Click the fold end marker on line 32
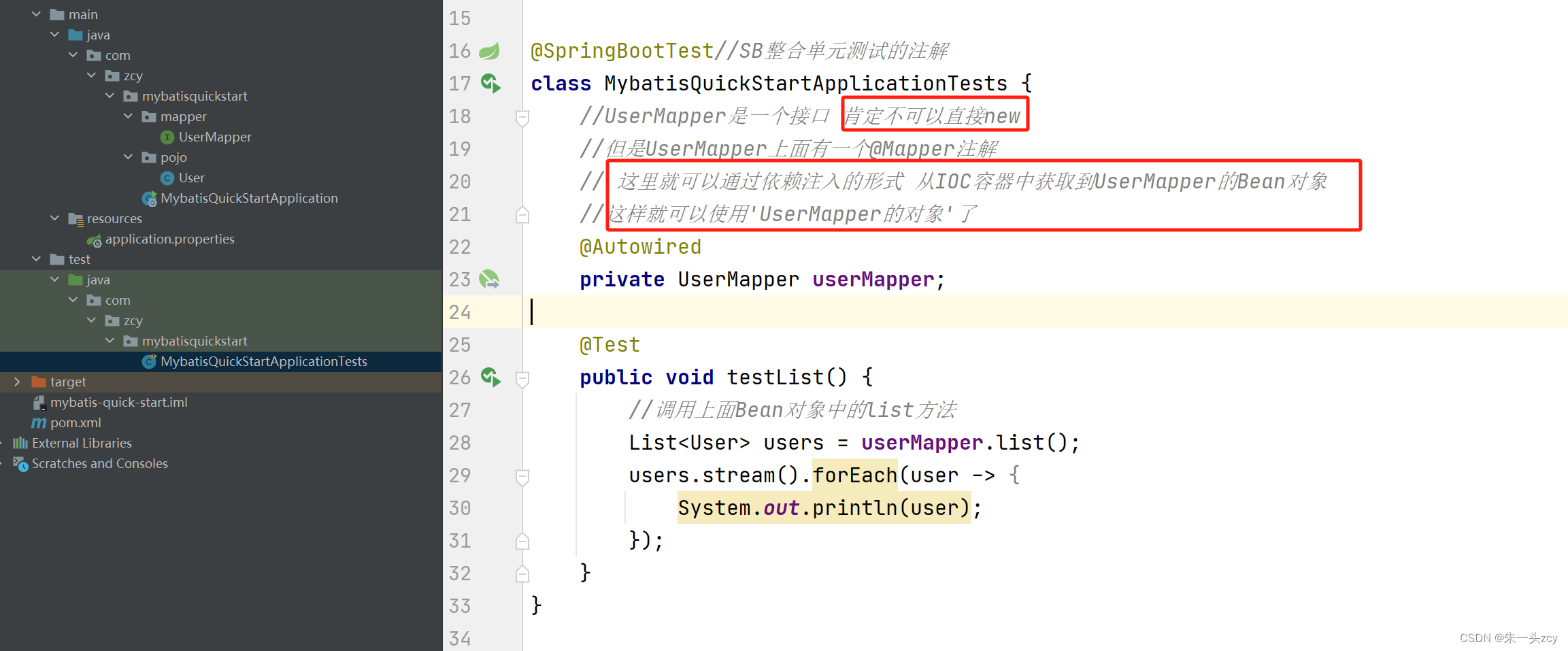This screenshot has width=1568, height=651. point(522,574)
